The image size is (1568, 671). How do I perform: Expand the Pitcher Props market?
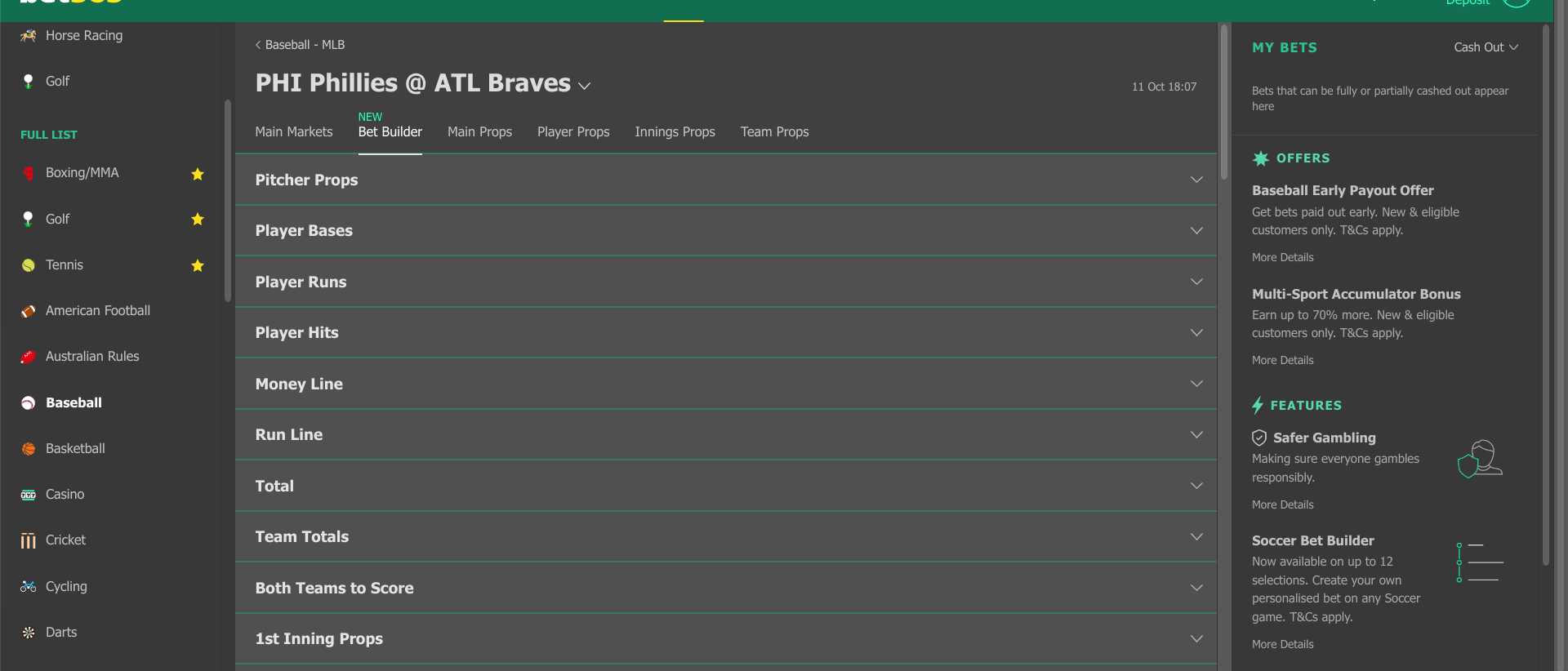click(726, 180)
